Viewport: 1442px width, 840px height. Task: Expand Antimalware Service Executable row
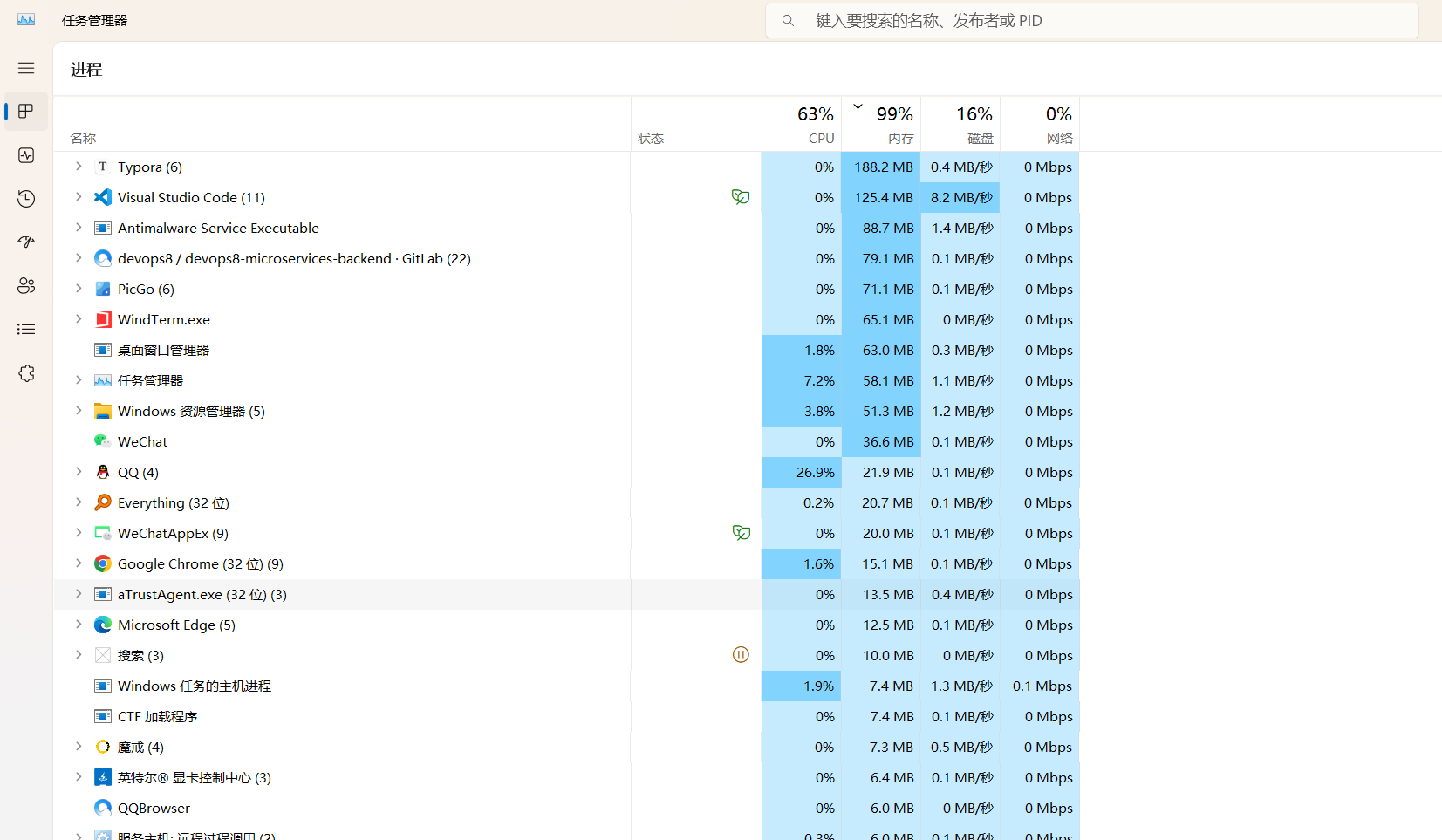[x=79, y=228]
